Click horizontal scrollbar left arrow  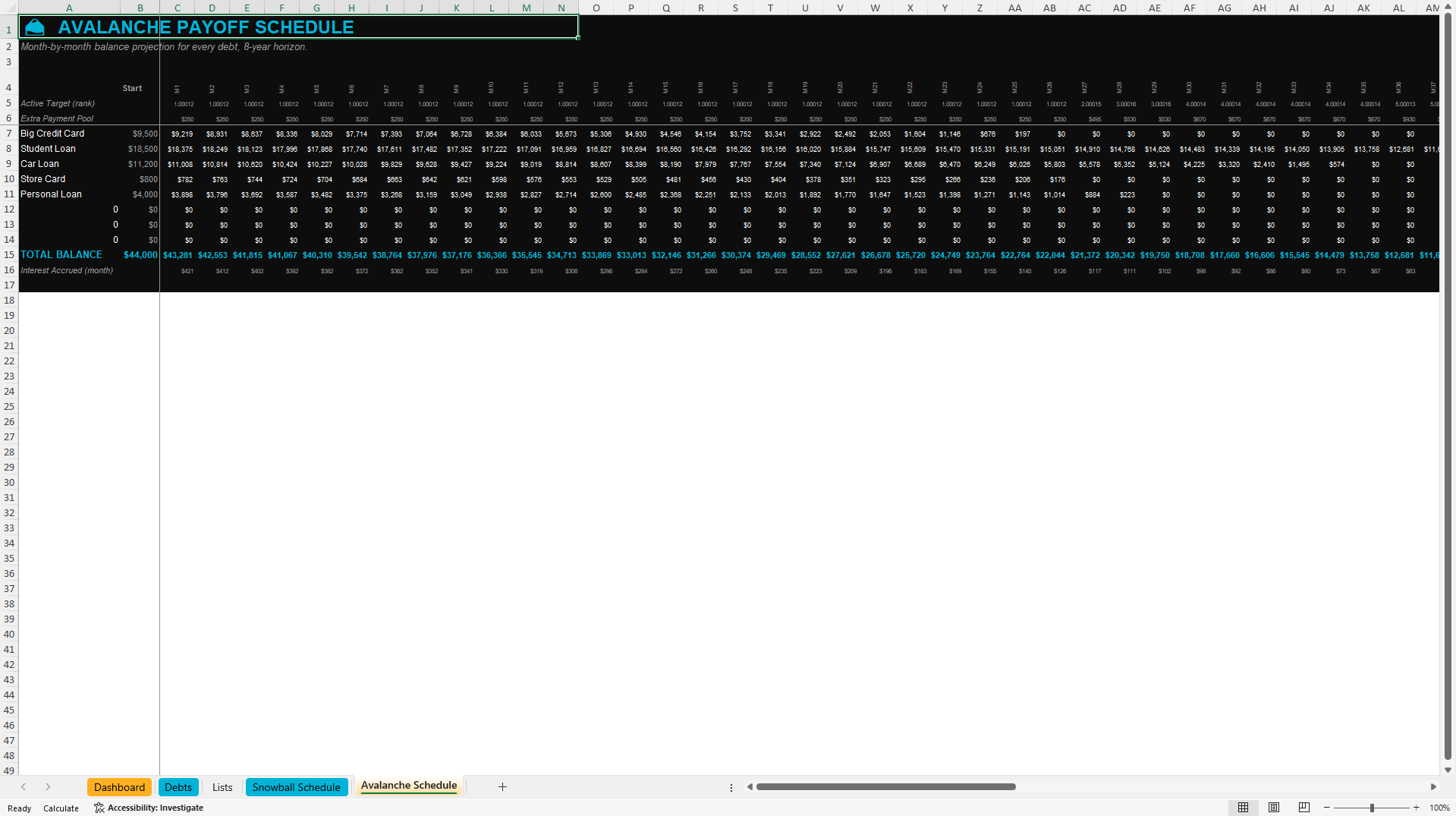point(750,787)
